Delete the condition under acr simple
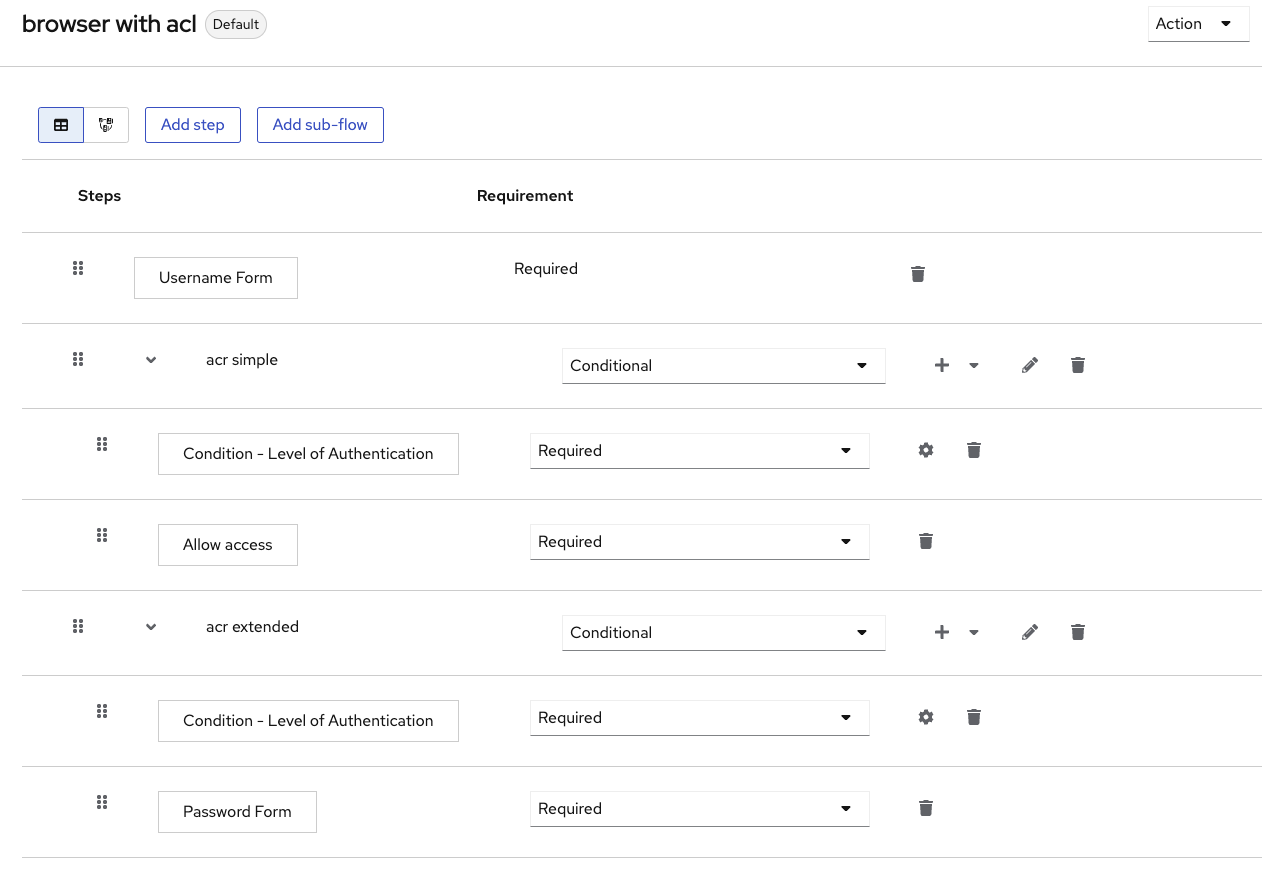The width and height of the screenshot is (1262, 869). coord(974,450)
